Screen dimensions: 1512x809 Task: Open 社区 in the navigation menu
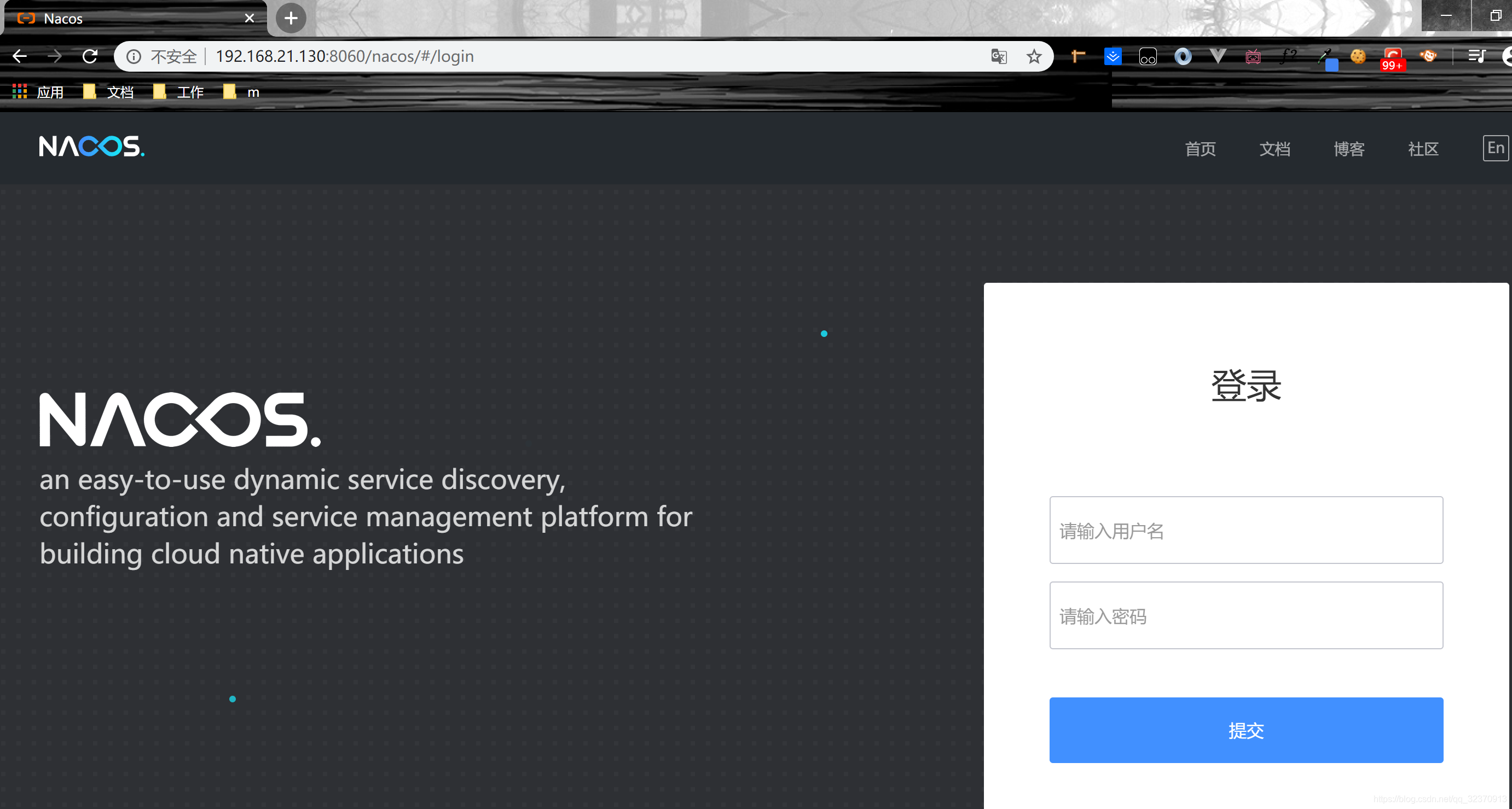pos(1423,148)
